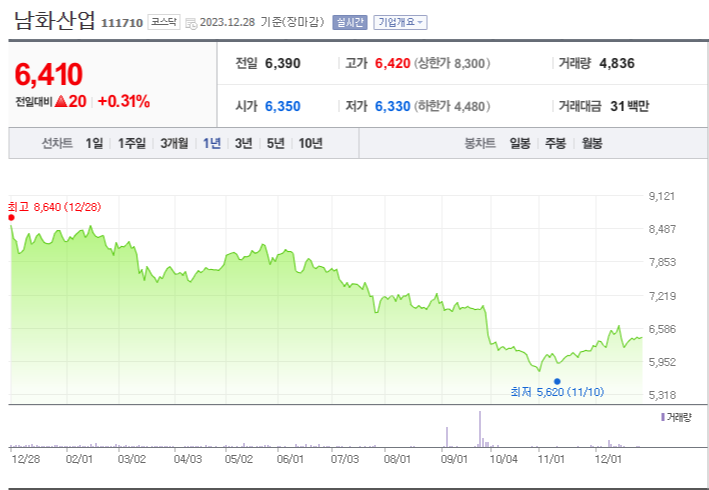This screenshot has width=709, height=490.
Task: Click the 거래량 value 4,836
Action: [x=617, y=63]
